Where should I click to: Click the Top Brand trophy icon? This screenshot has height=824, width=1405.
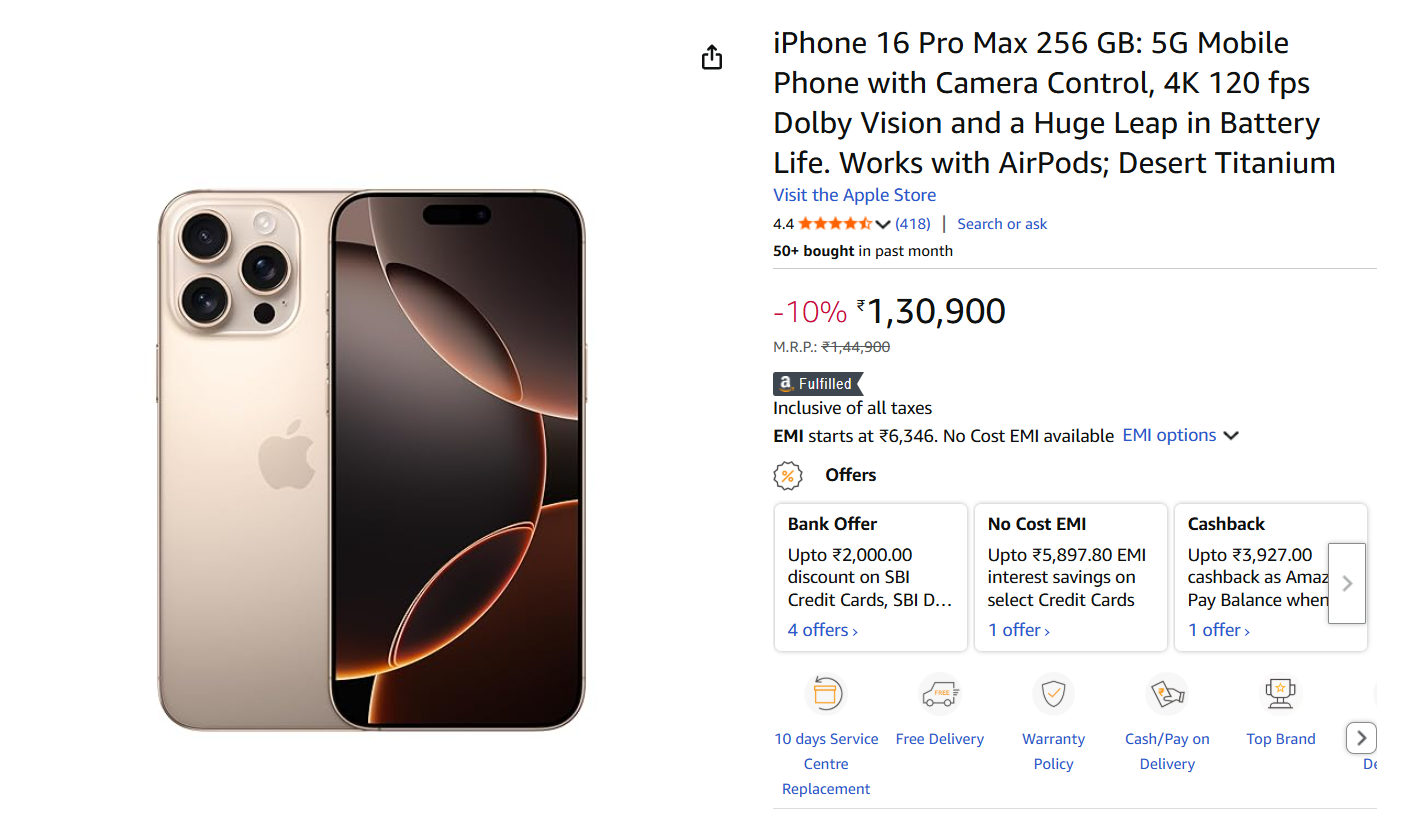point(1280,693)
